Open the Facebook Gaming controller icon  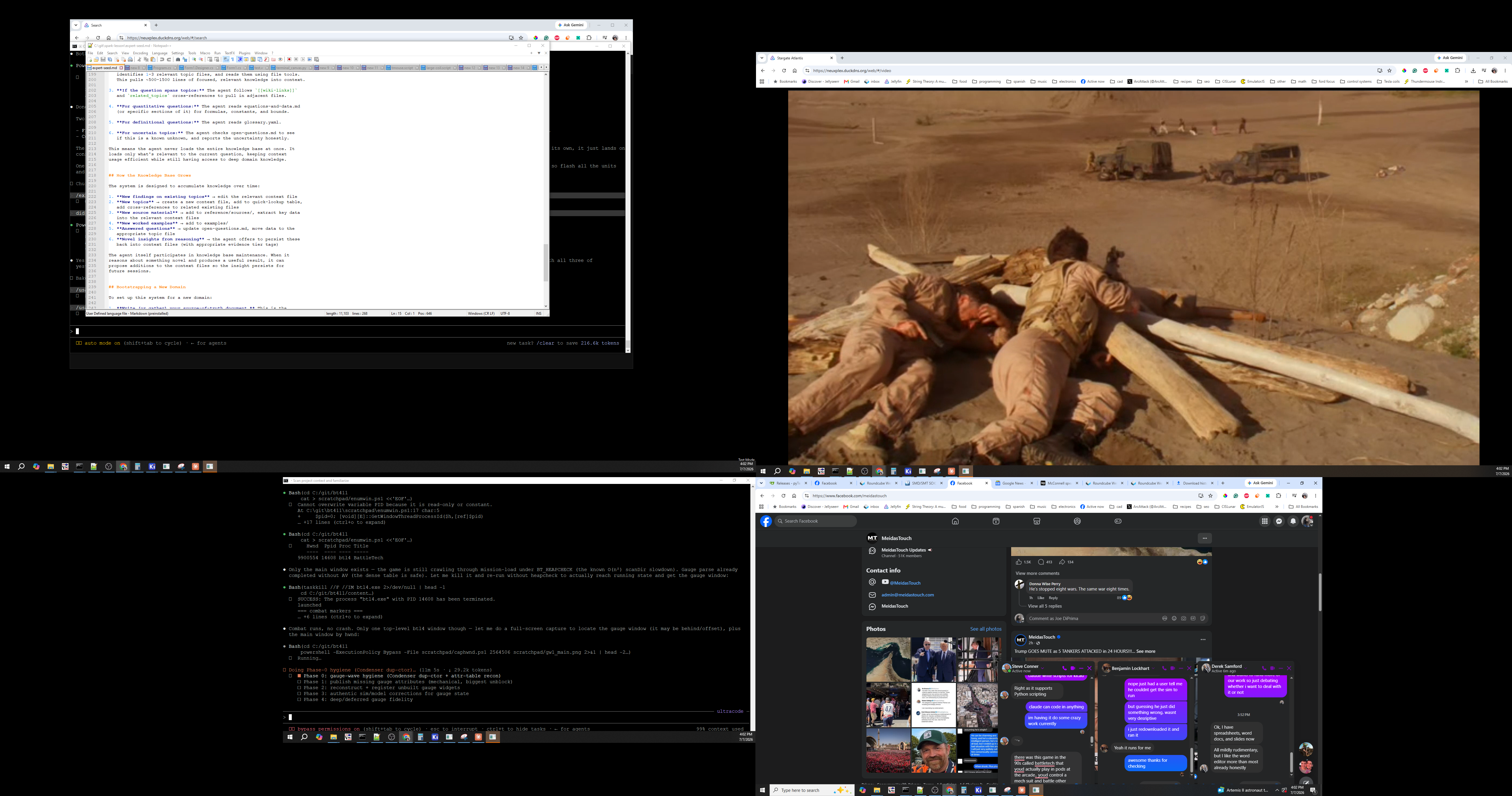1117,521
